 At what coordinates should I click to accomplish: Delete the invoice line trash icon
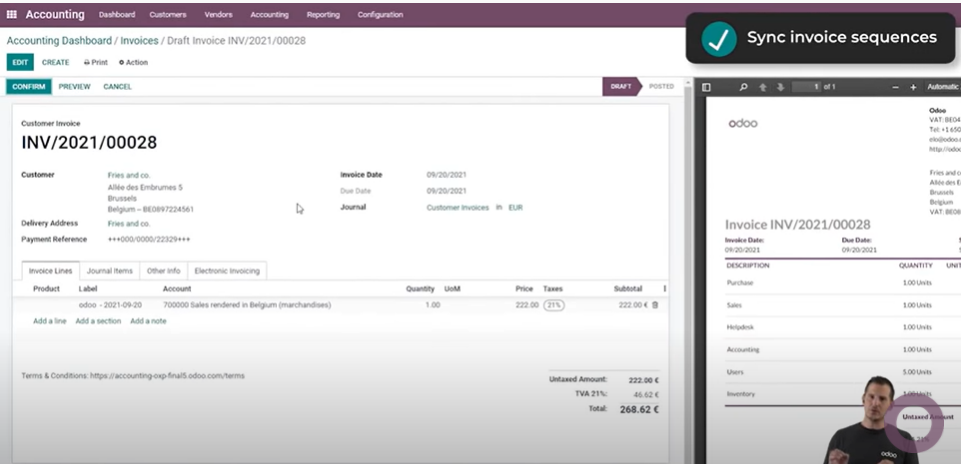(655, 305)
